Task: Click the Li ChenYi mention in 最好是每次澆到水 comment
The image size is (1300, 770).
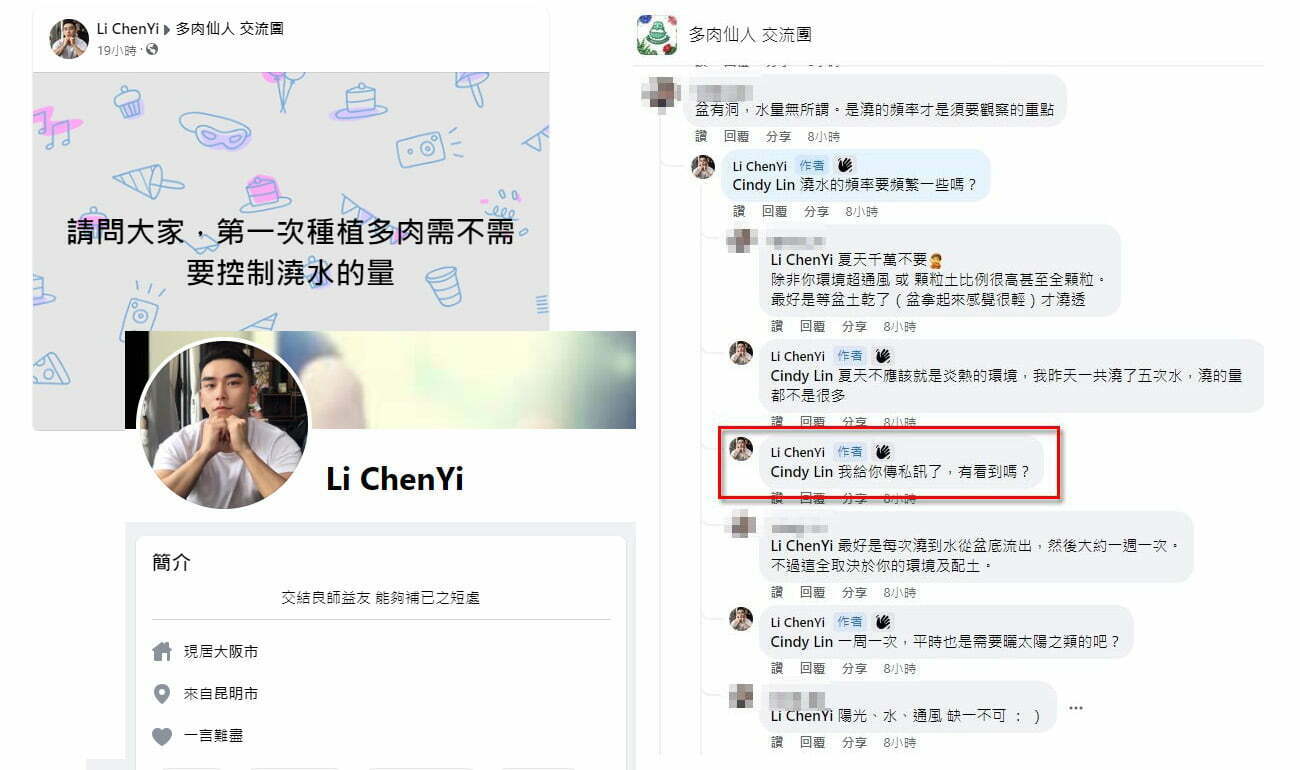Action: pos(802,546)
